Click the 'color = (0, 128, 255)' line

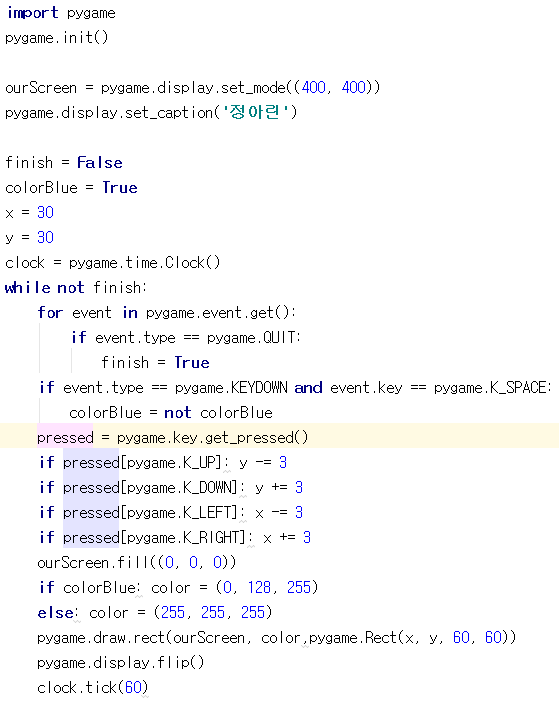click(179, 588)
